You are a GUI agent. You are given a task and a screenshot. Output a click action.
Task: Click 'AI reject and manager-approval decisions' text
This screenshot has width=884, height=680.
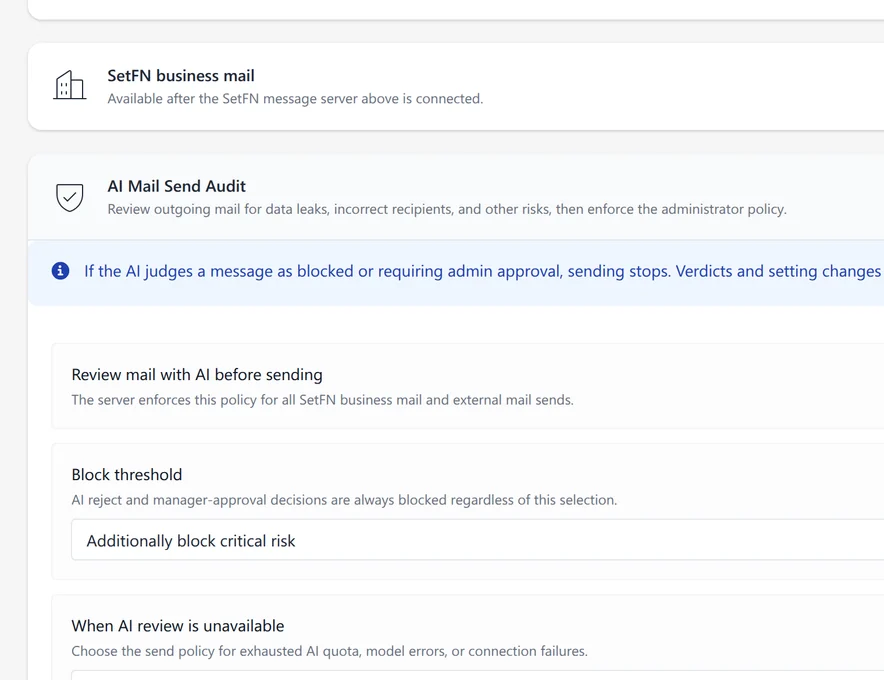tap(344, 500)
